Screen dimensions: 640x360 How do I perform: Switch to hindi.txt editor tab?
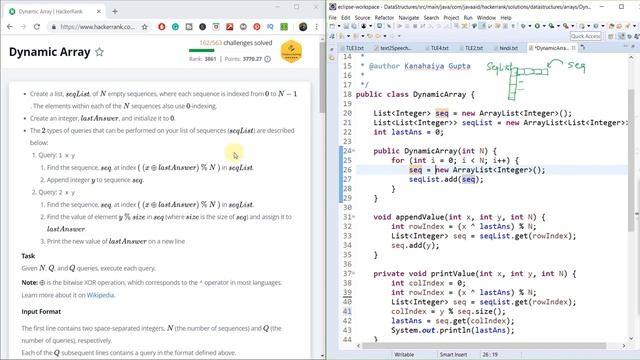[x=507, y=48]
